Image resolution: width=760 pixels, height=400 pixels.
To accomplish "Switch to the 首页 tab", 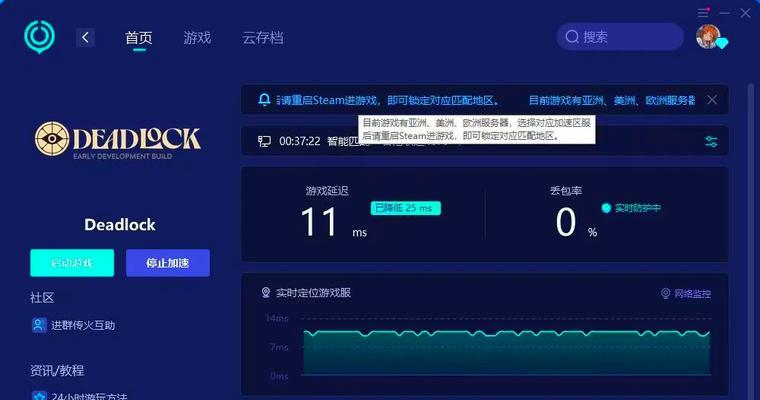I will pyautogui.click(x=139, y=37).
